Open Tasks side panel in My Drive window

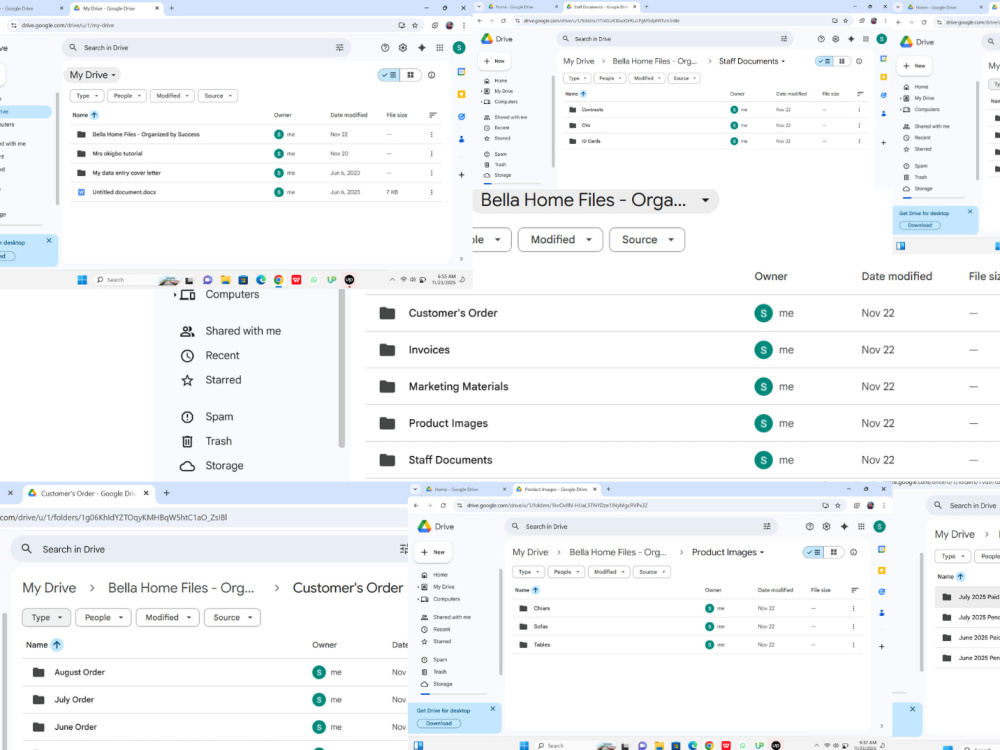(x=462, y=117)
